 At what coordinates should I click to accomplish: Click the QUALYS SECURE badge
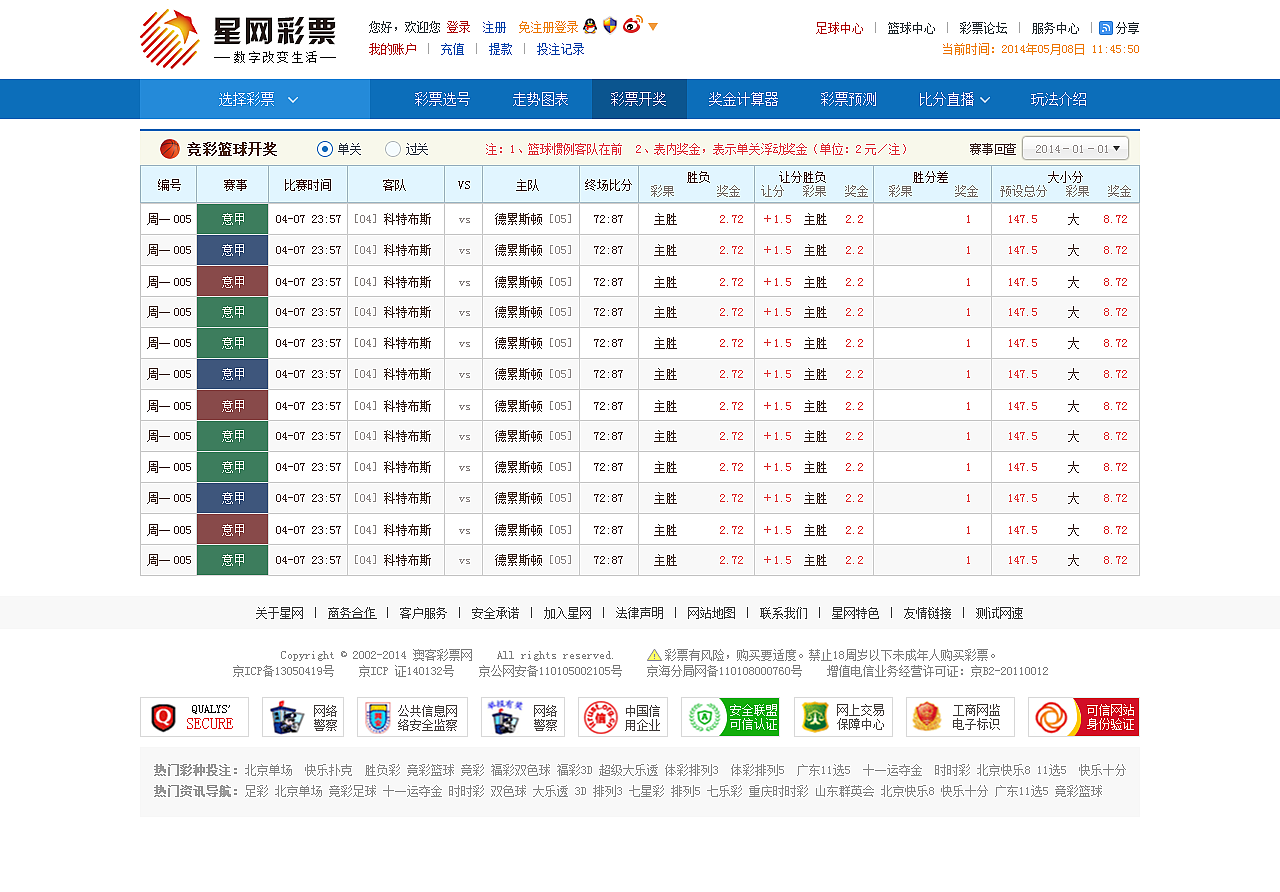(x=193, y=716)
